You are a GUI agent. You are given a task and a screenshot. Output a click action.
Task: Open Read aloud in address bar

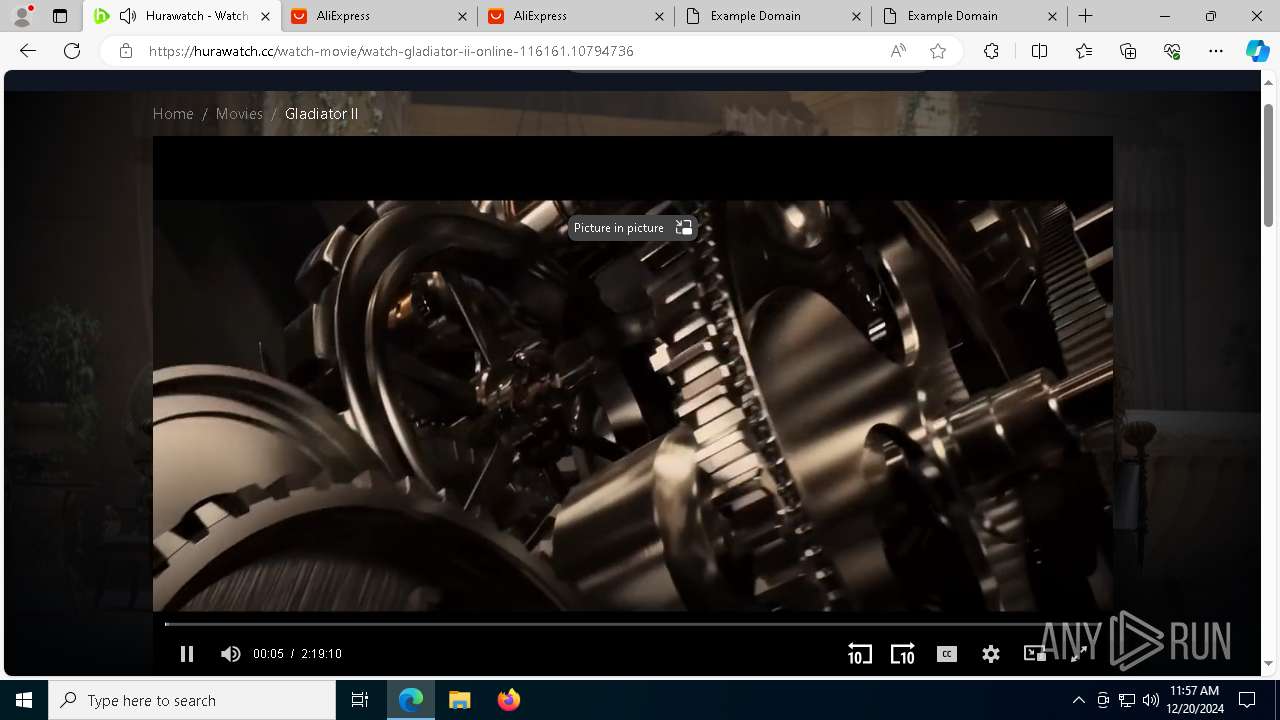898,51
